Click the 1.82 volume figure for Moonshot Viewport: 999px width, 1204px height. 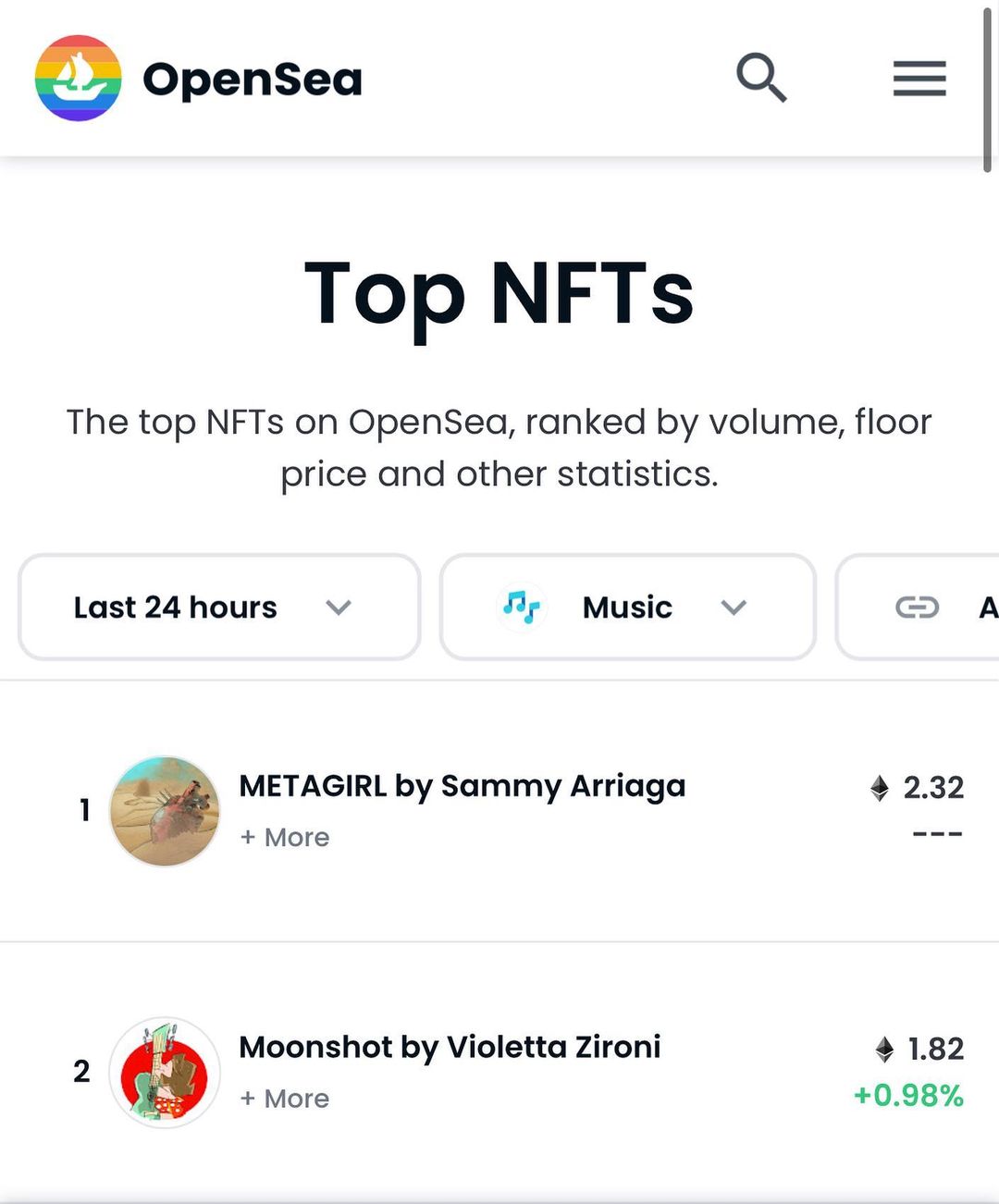[936, 1049]
